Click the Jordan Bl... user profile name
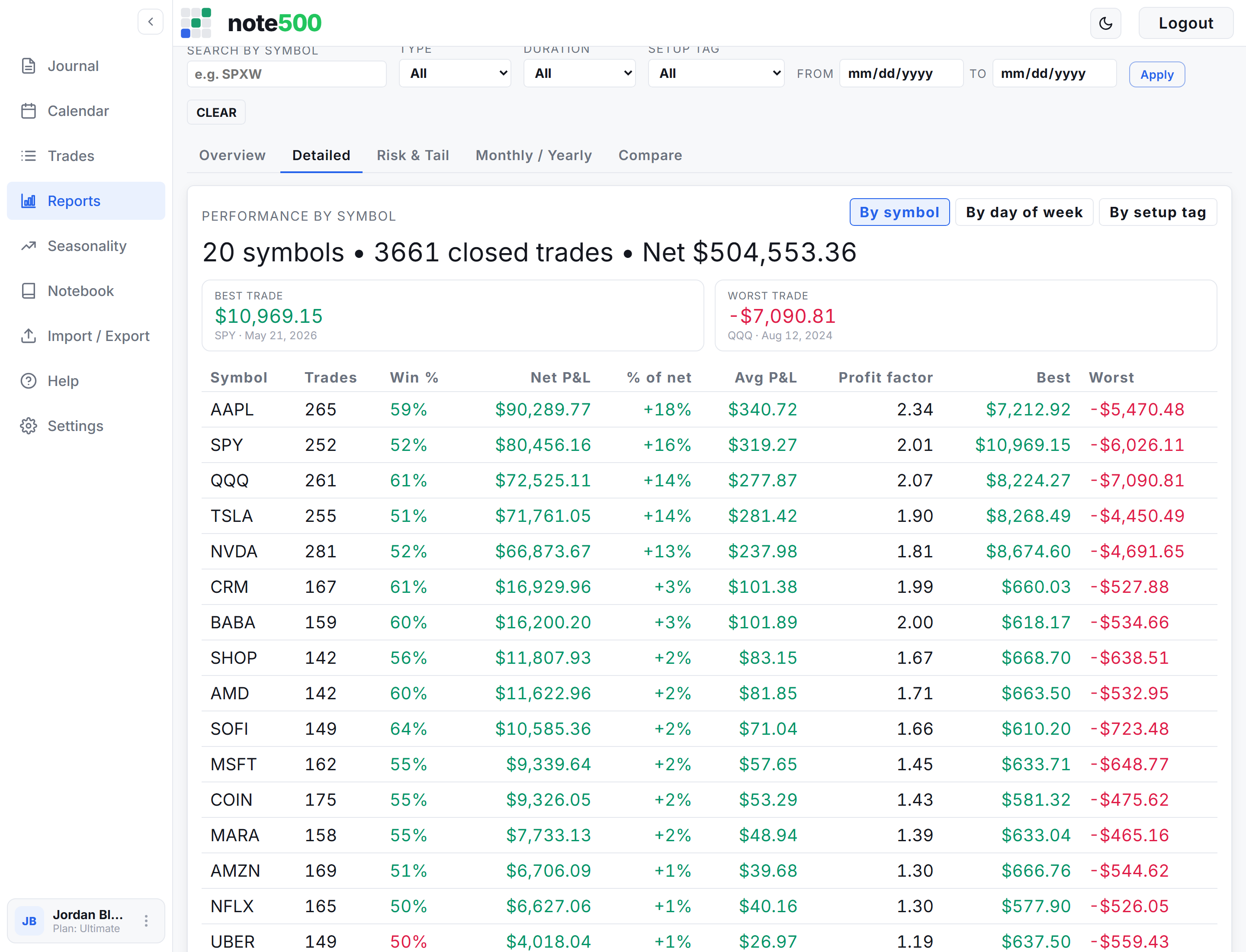1246x952 pixels. (88, 915)
